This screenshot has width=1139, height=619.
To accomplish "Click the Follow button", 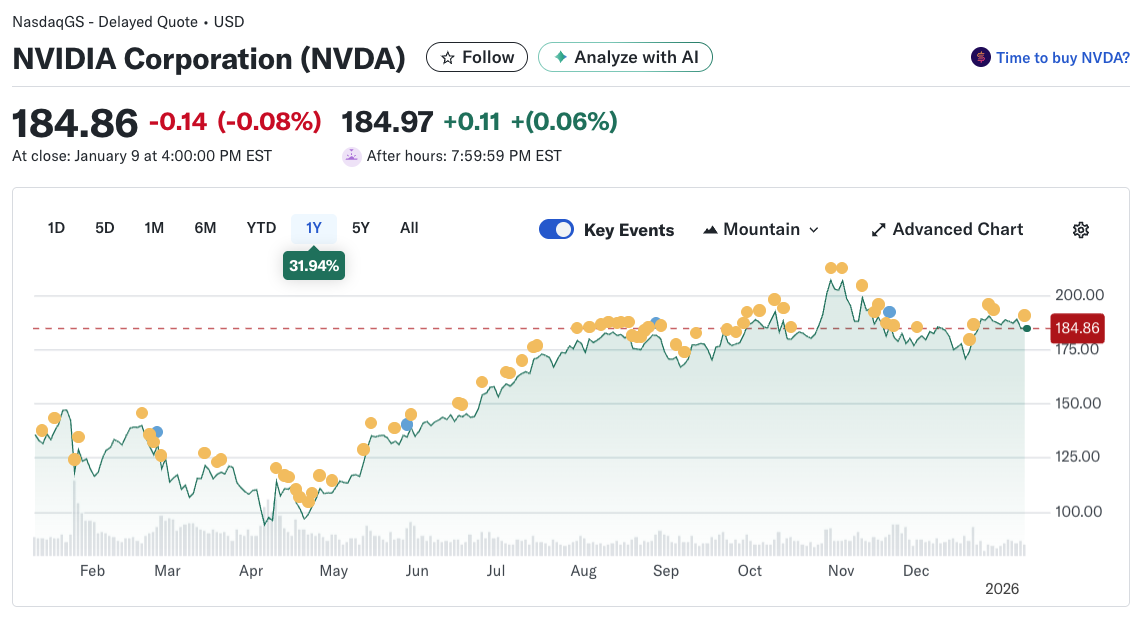I will [477, 58].
